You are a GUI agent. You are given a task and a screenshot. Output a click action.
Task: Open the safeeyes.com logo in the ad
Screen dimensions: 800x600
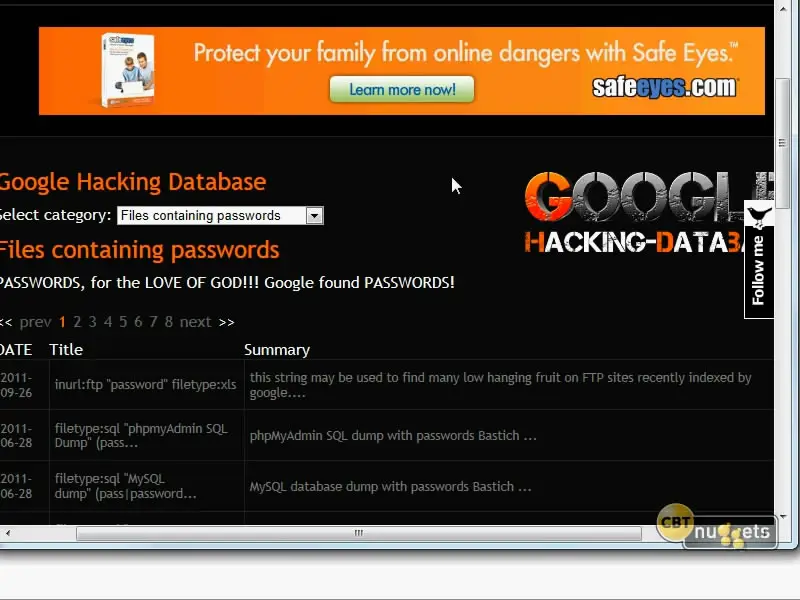(664, 87)
